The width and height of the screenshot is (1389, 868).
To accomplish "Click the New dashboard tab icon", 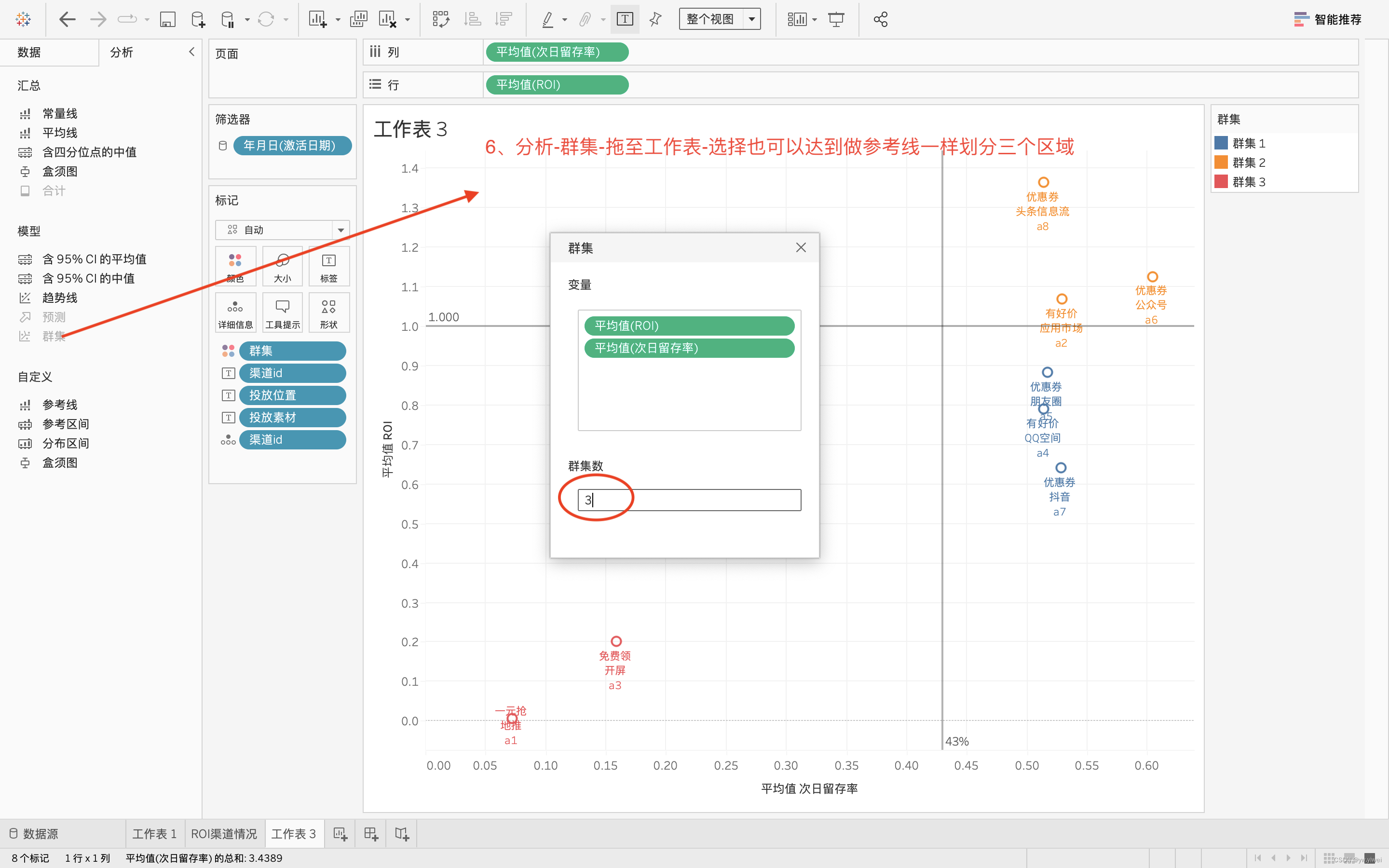I will [371, 834].
